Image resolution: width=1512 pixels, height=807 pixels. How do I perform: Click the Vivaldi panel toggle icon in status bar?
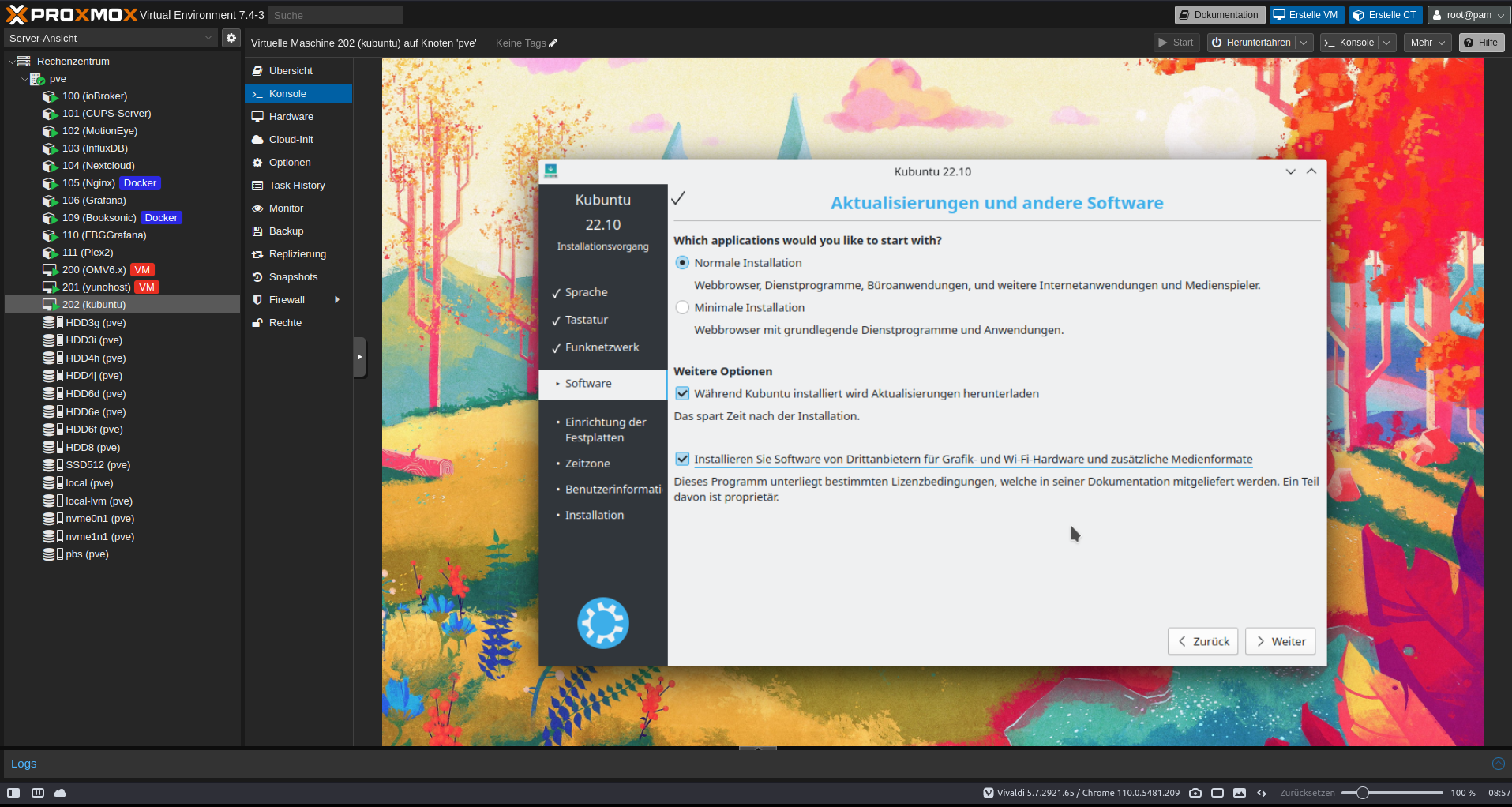click(x=13, y=793)
